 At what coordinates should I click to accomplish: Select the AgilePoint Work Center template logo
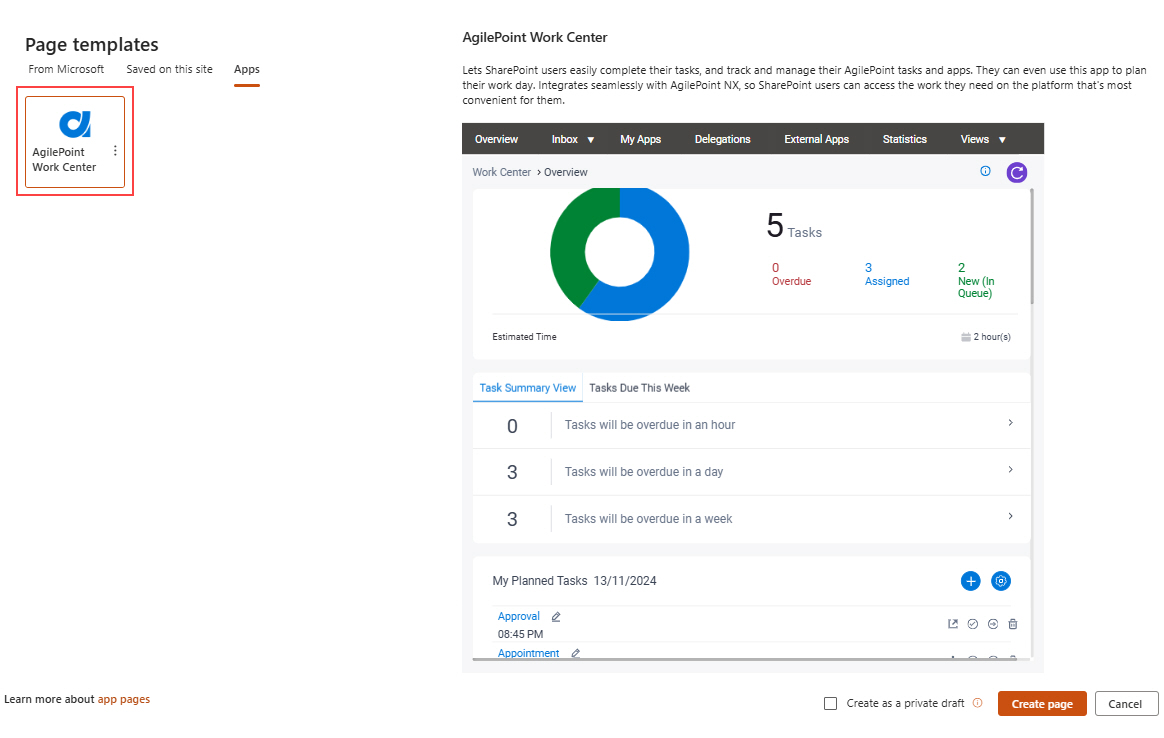point(75,124)
